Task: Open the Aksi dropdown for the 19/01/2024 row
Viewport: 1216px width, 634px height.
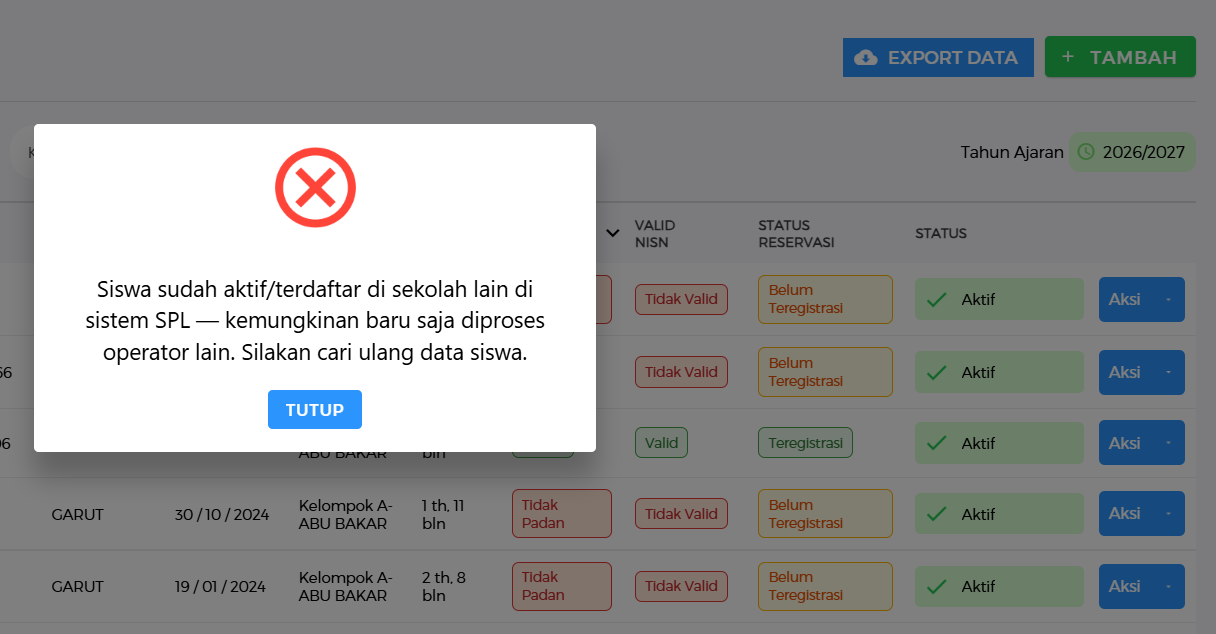Action: pyautogui.click(x=1141, y=586)
